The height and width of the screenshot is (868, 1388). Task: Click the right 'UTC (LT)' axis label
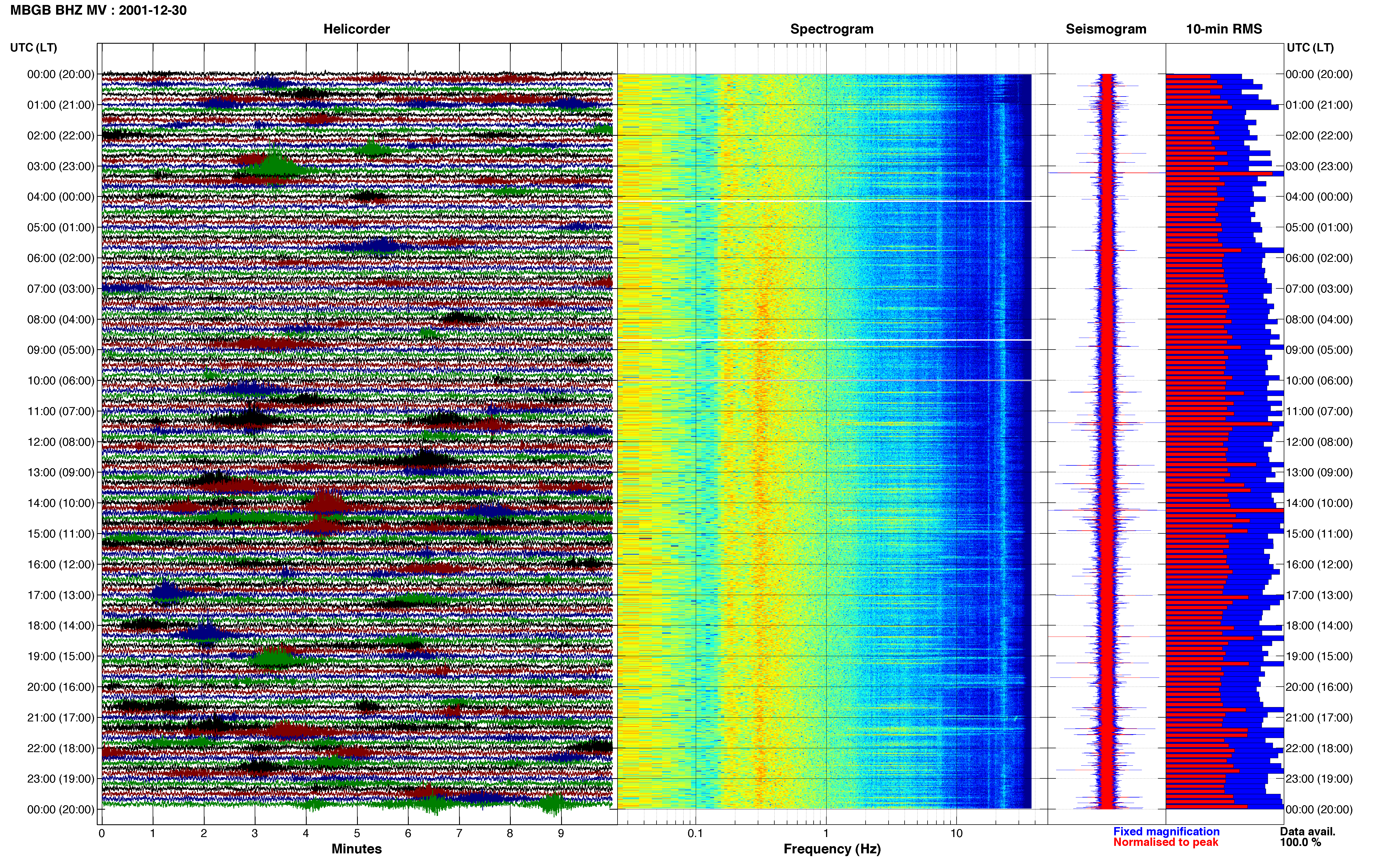click(1310, 48)
